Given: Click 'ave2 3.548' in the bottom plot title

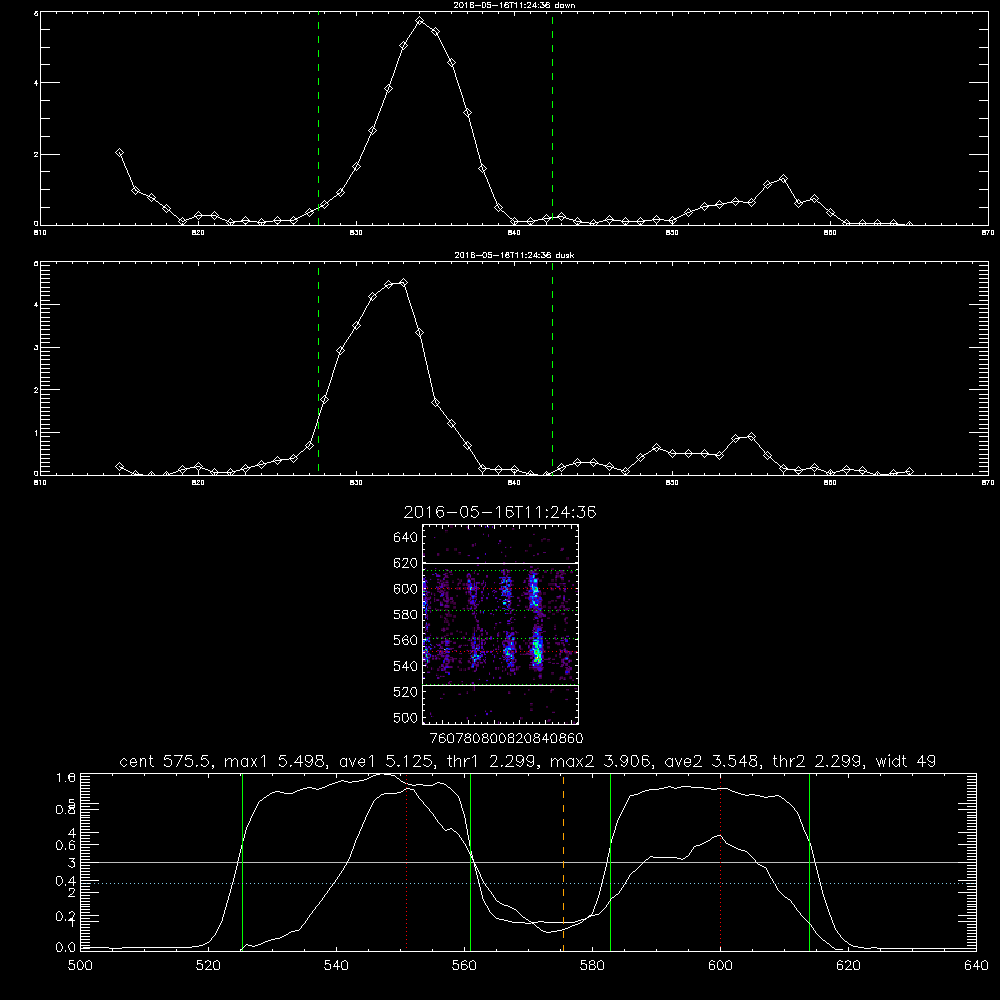Looking at the screenshot, I should (712, 761).
